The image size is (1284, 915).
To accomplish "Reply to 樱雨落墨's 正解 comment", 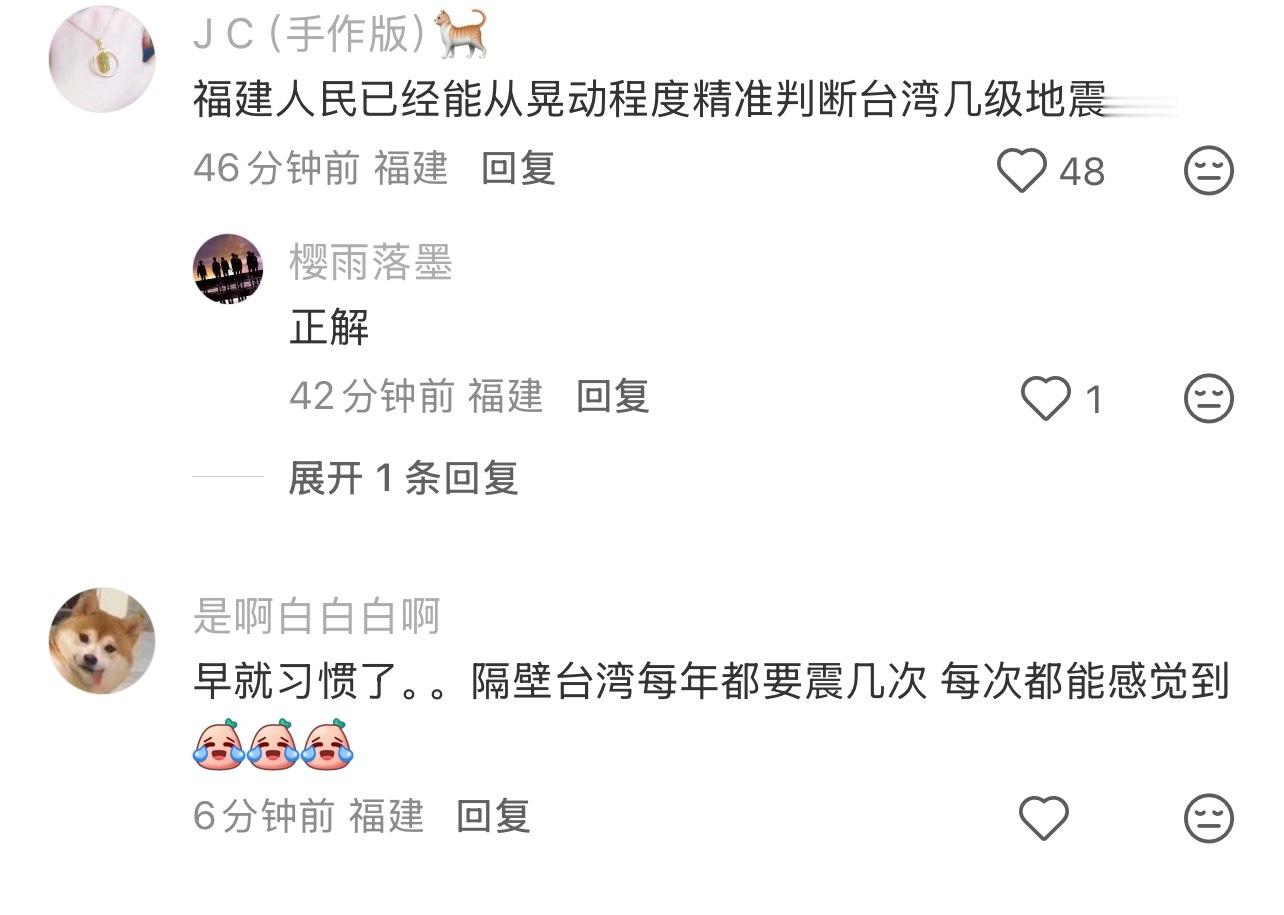I will coord(613,397).
